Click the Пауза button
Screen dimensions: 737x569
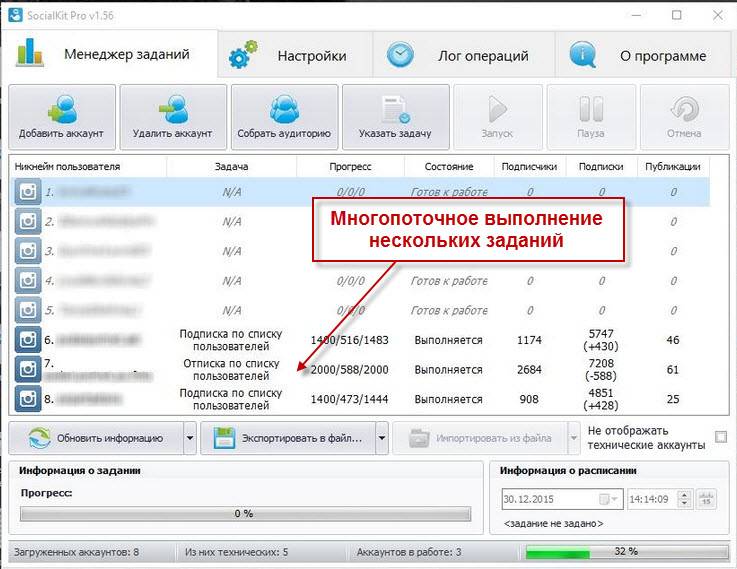(x=591, y=117)
